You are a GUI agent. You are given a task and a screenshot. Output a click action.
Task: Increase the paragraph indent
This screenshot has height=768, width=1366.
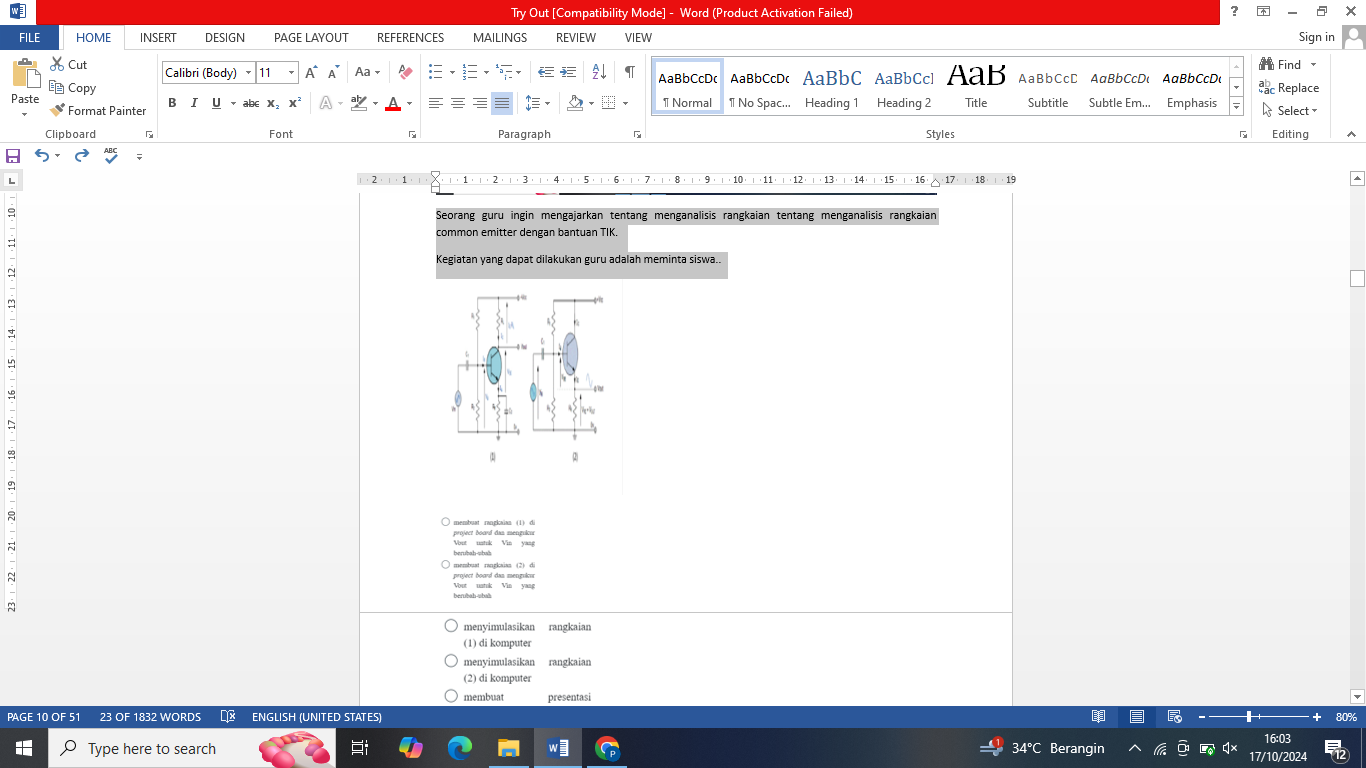[x=568, y=72]
